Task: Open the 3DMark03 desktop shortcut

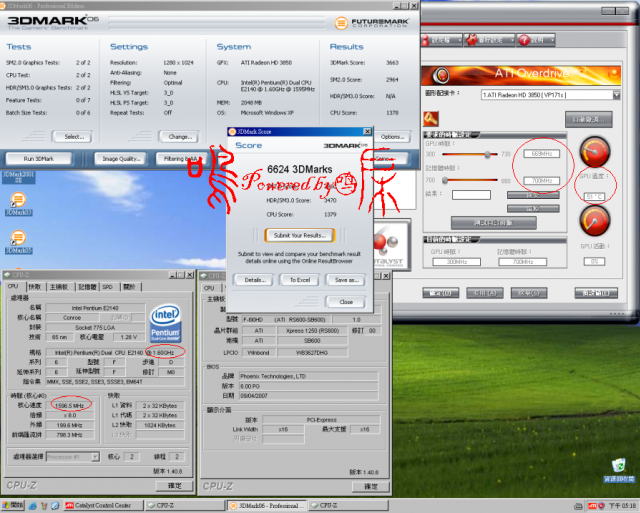Action: 18,204
